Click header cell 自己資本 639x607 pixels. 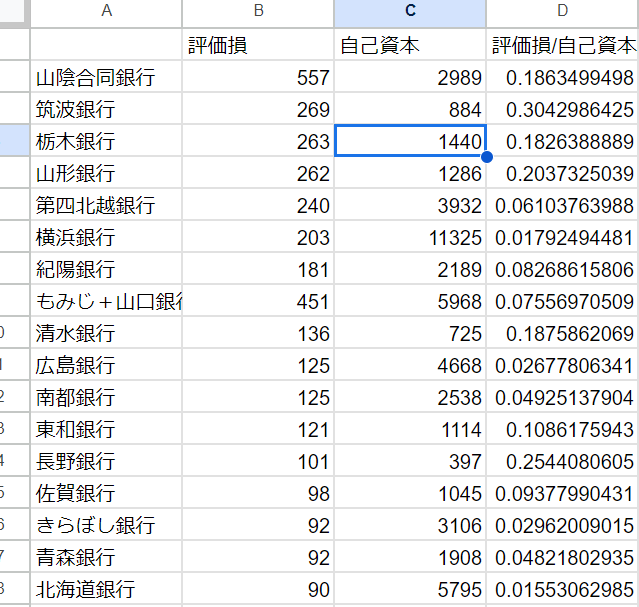click(x=410, y=45)
